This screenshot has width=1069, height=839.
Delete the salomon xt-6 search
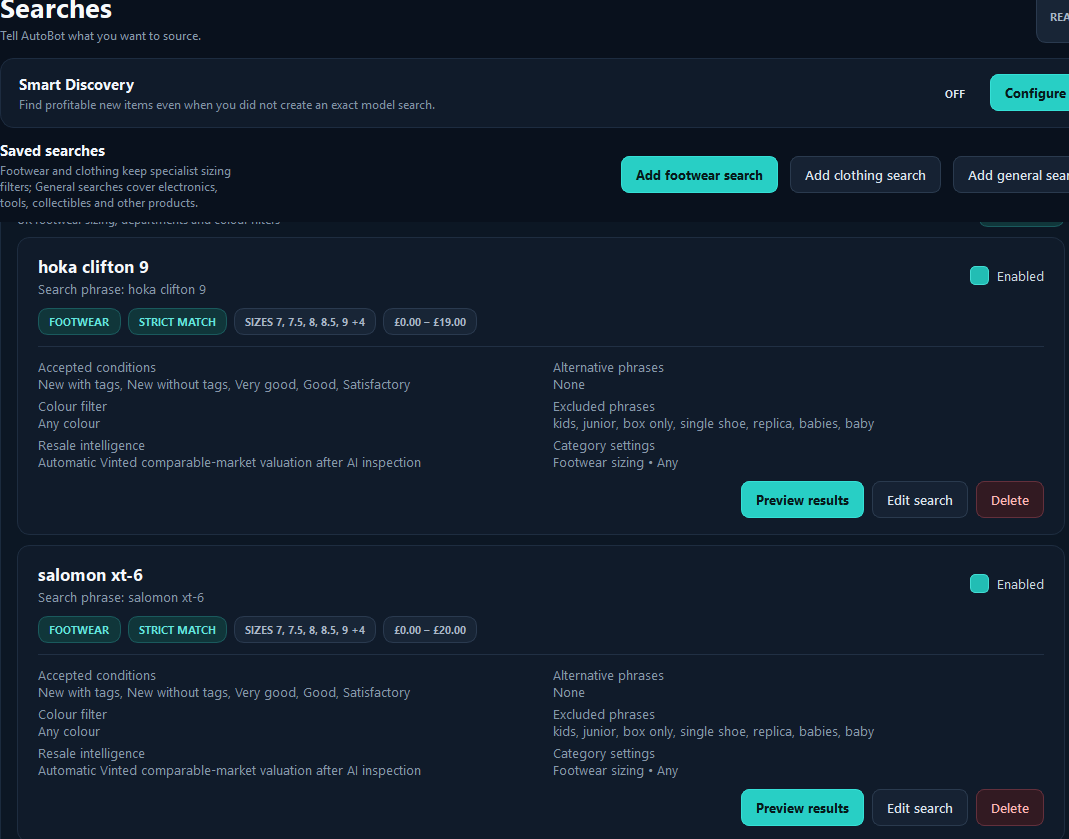point(1009,808)
